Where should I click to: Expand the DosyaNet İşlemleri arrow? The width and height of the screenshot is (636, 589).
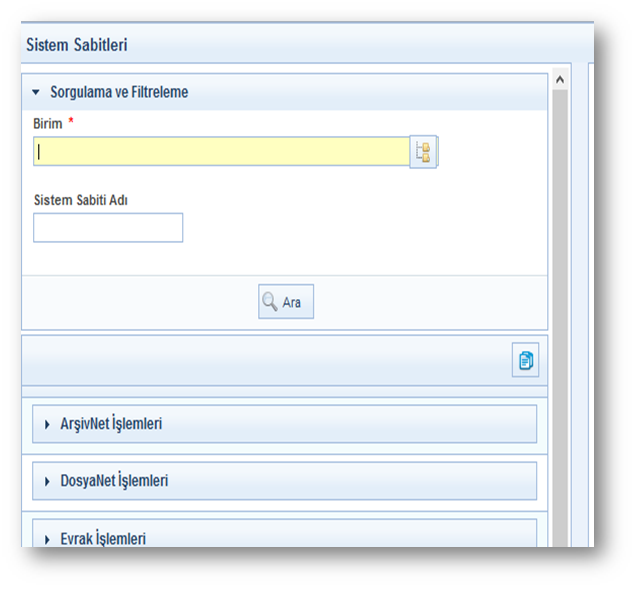pos(47,481)
